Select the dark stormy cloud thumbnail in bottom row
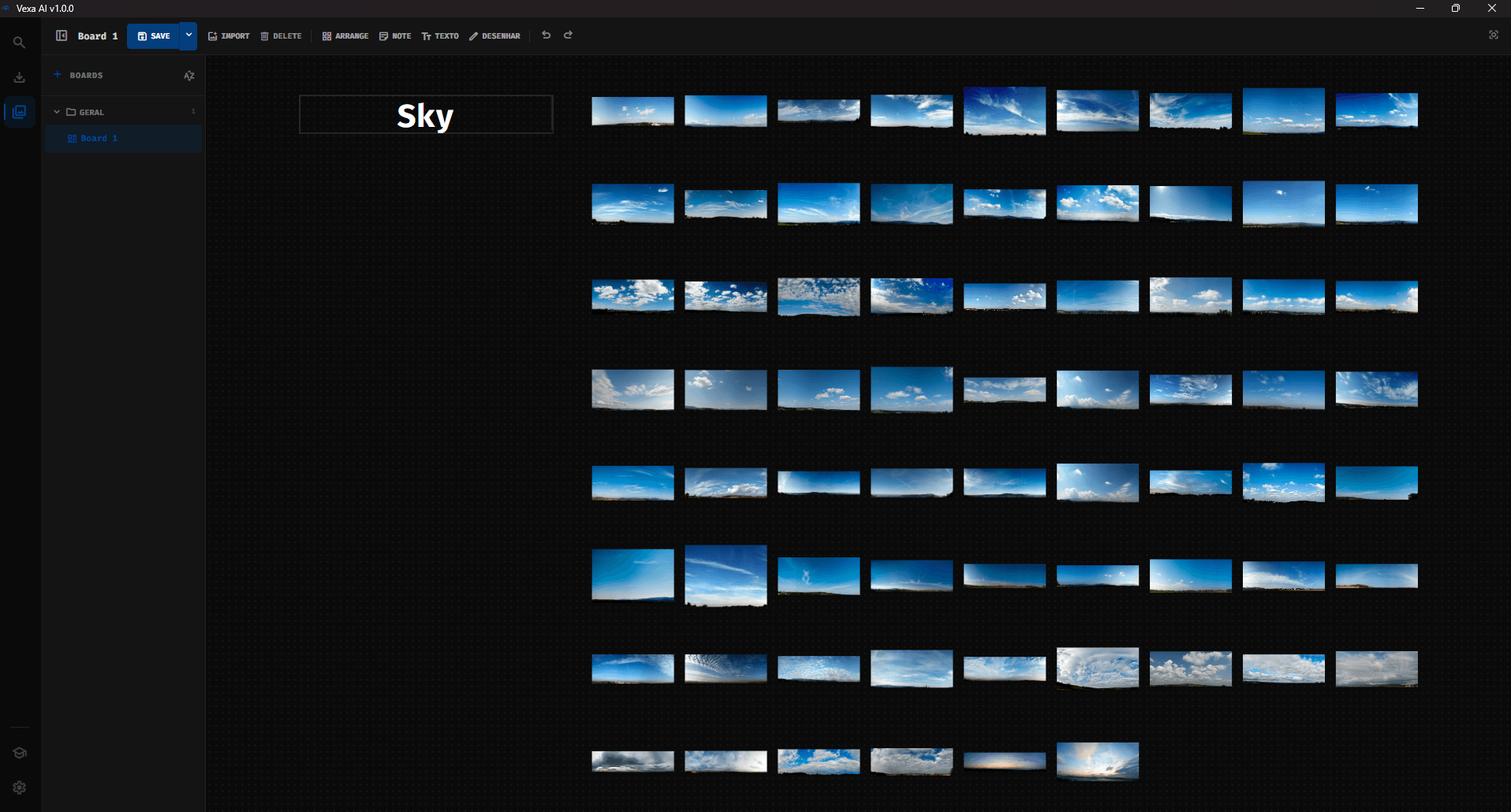Viewport: 1511px width, 812px height. click(x=632, y=761)
